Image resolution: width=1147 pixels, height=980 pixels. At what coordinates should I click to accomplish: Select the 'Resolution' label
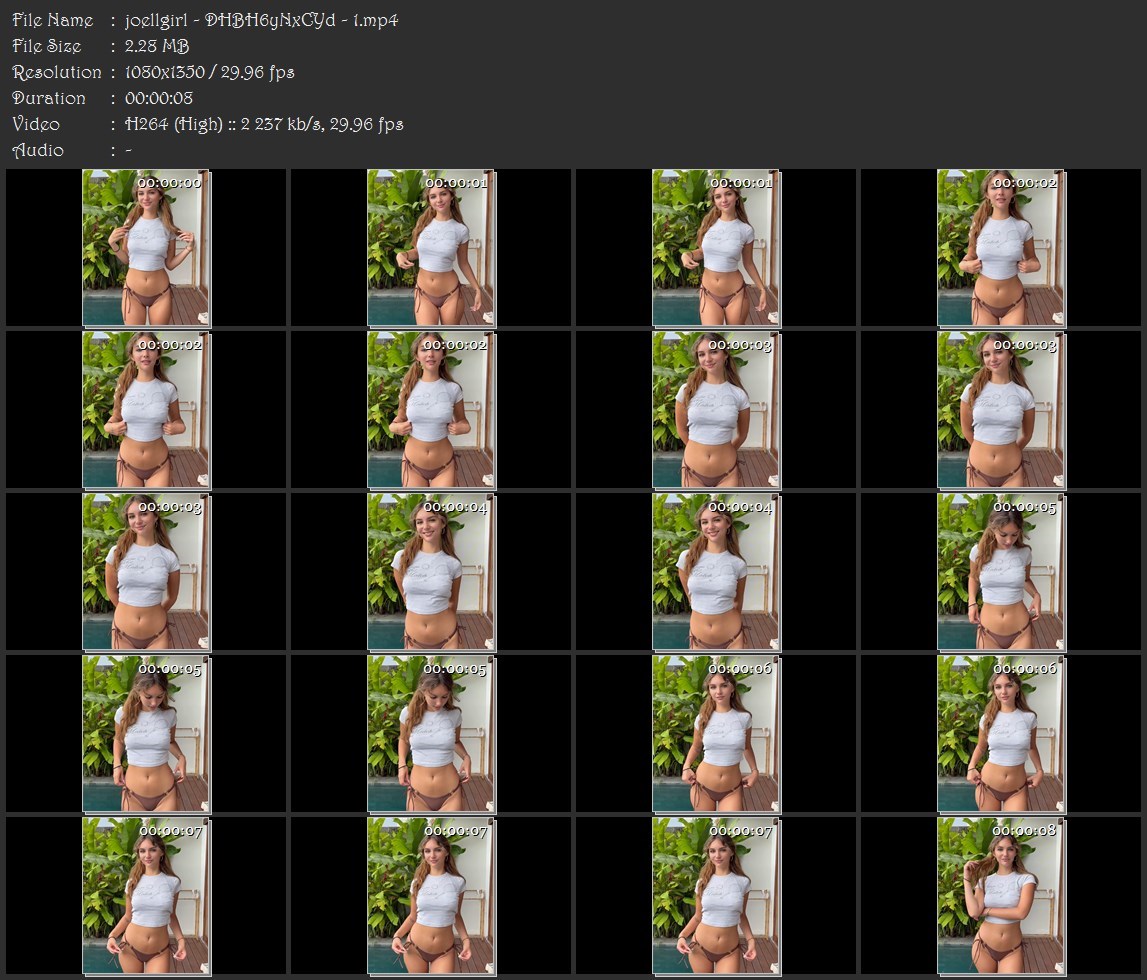[56, 72]
